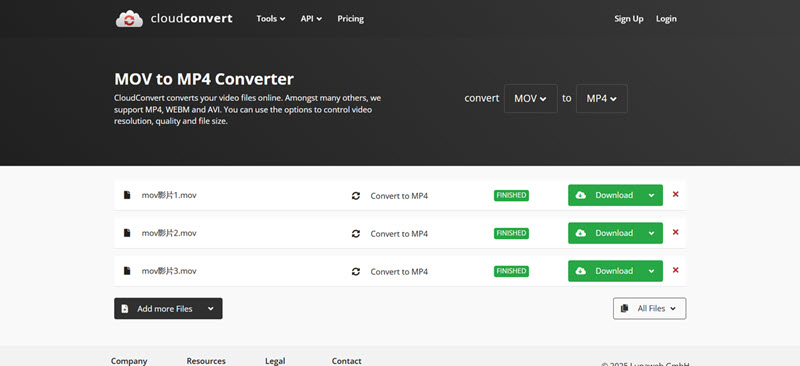The image size is (800, 366).
Task: Click the Contact footer heading
Action: click(346, 361)
